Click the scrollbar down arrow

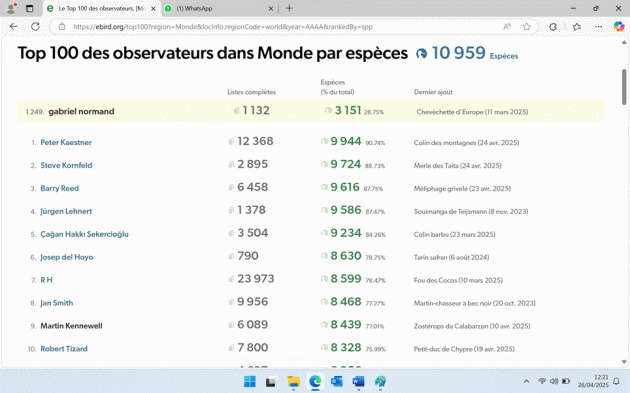coord(624,362)
